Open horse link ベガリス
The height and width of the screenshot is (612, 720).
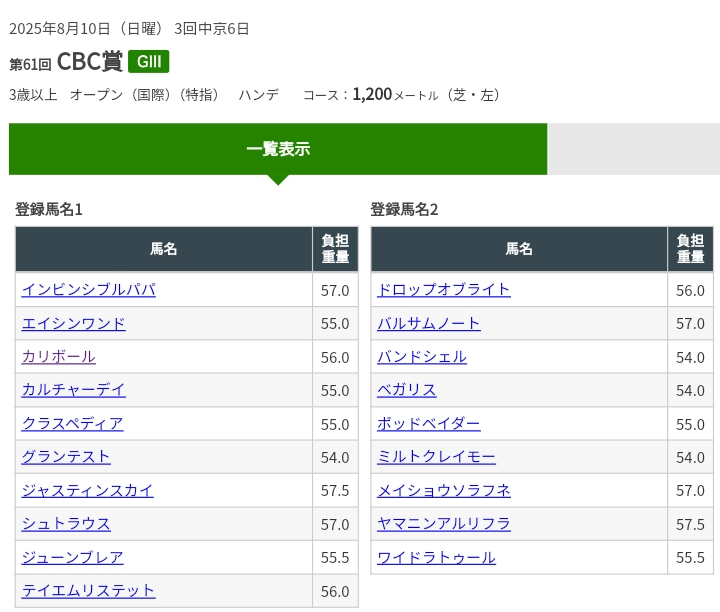[407, 390]
